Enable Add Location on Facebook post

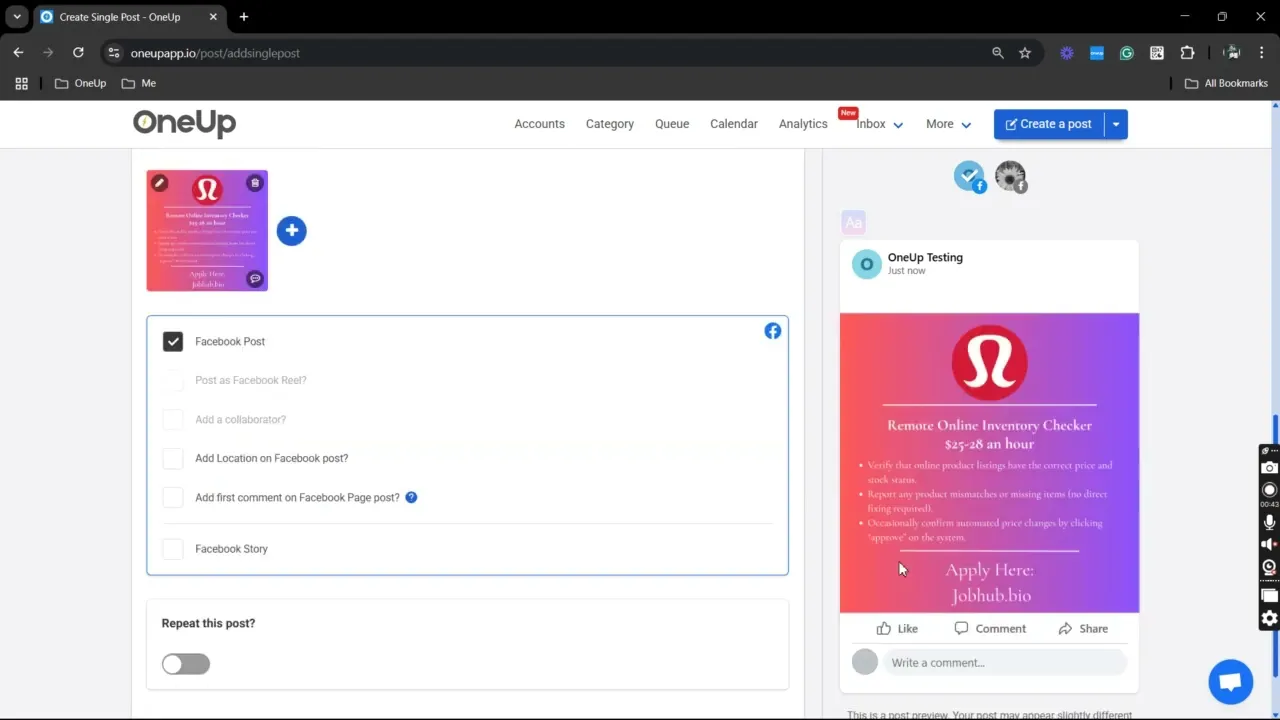point(173,458)
